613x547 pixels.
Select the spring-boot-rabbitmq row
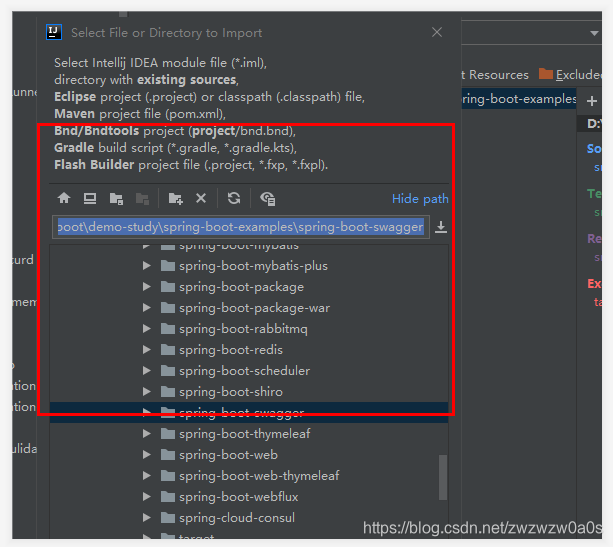coord(249,329)
